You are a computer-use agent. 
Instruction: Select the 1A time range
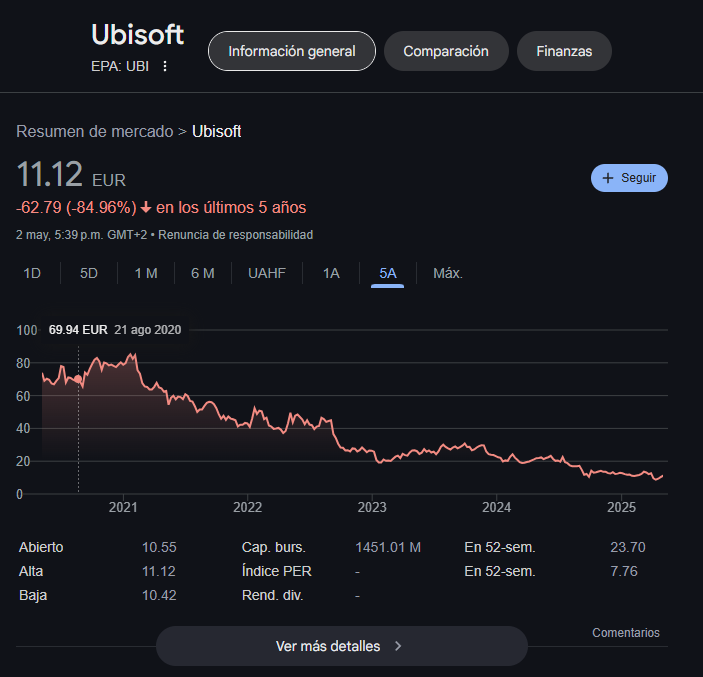(x=331, y=273)
